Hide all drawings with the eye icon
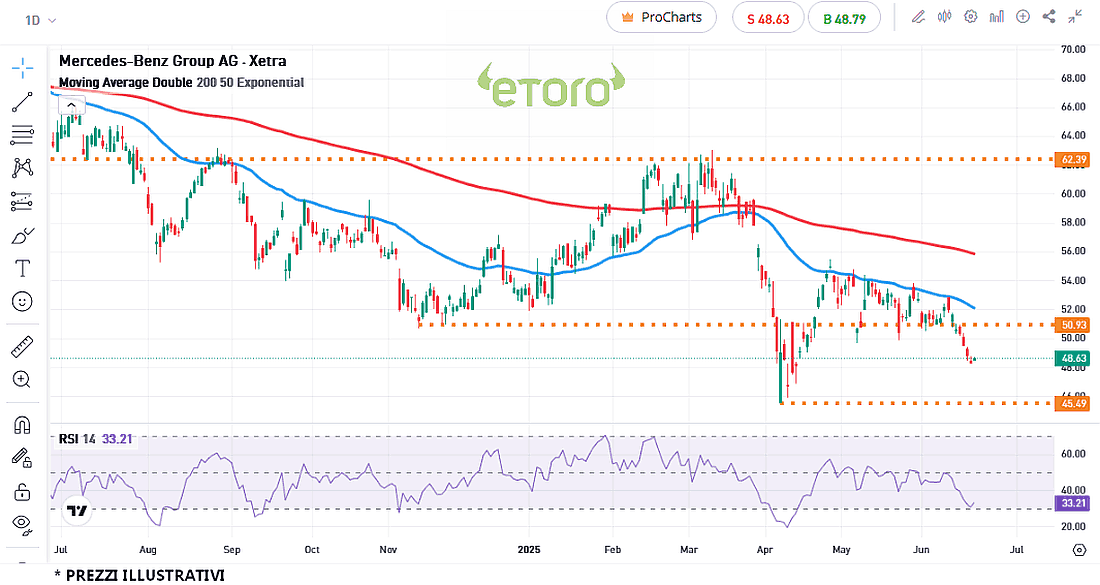The height and width of the screenshot is (585, 1100). click(x=23, y=523)
